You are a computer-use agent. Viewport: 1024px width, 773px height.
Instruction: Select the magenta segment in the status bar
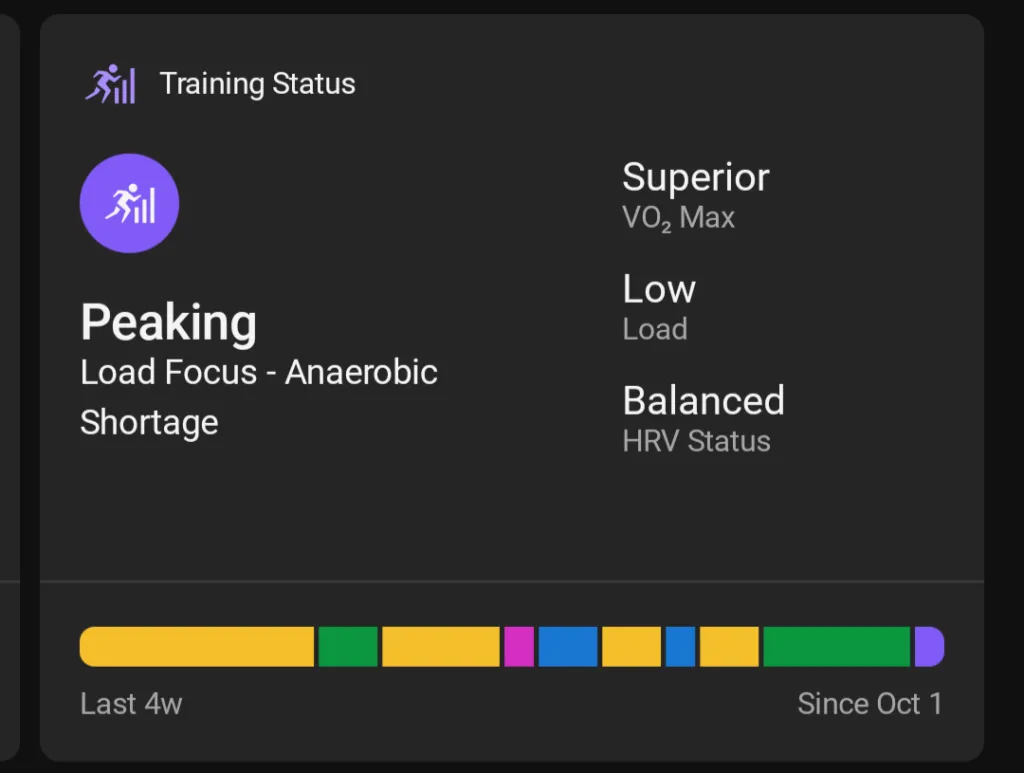tap(519, 647)
